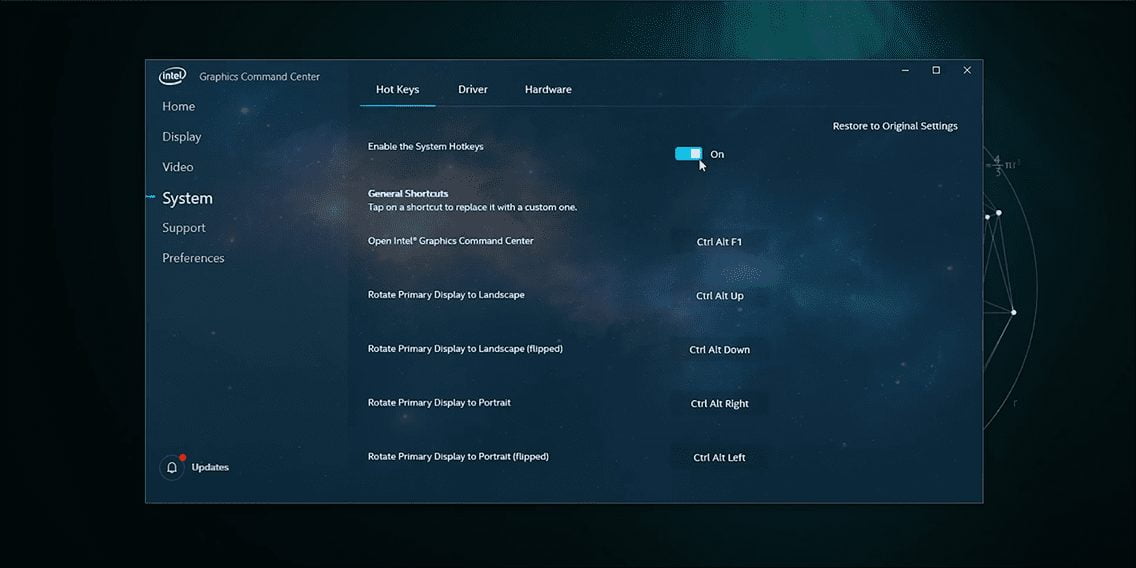
Task: Click 'Rotate Primary Display to Landscape' label
Action: 446,295
